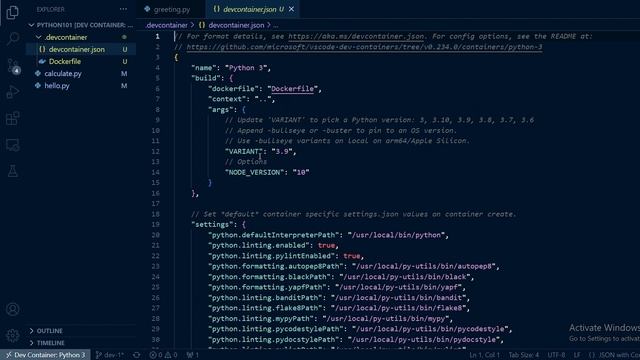Open the Tab Size: 4 selector

point(524,355)
